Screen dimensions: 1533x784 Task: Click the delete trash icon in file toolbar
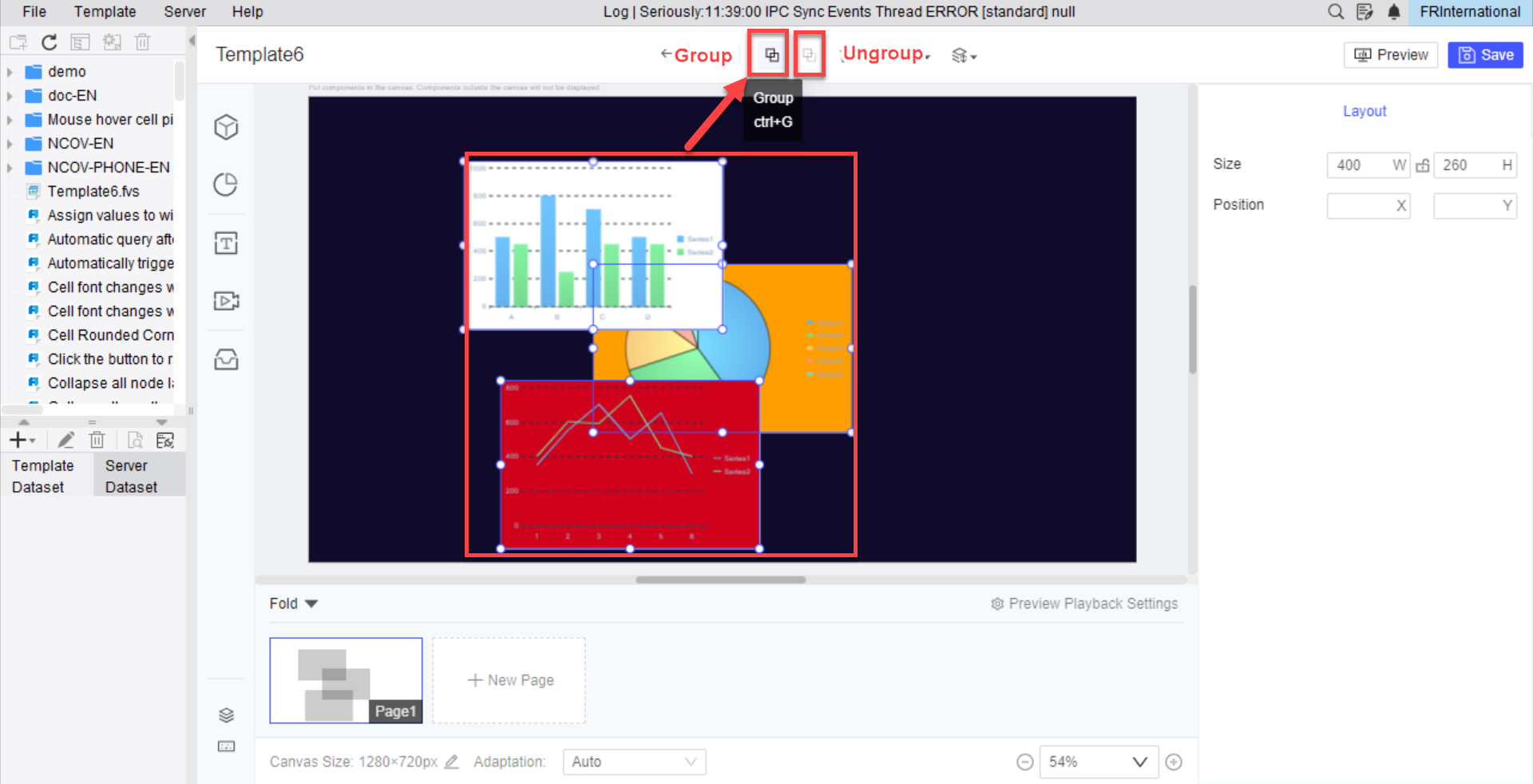point(142,42)
